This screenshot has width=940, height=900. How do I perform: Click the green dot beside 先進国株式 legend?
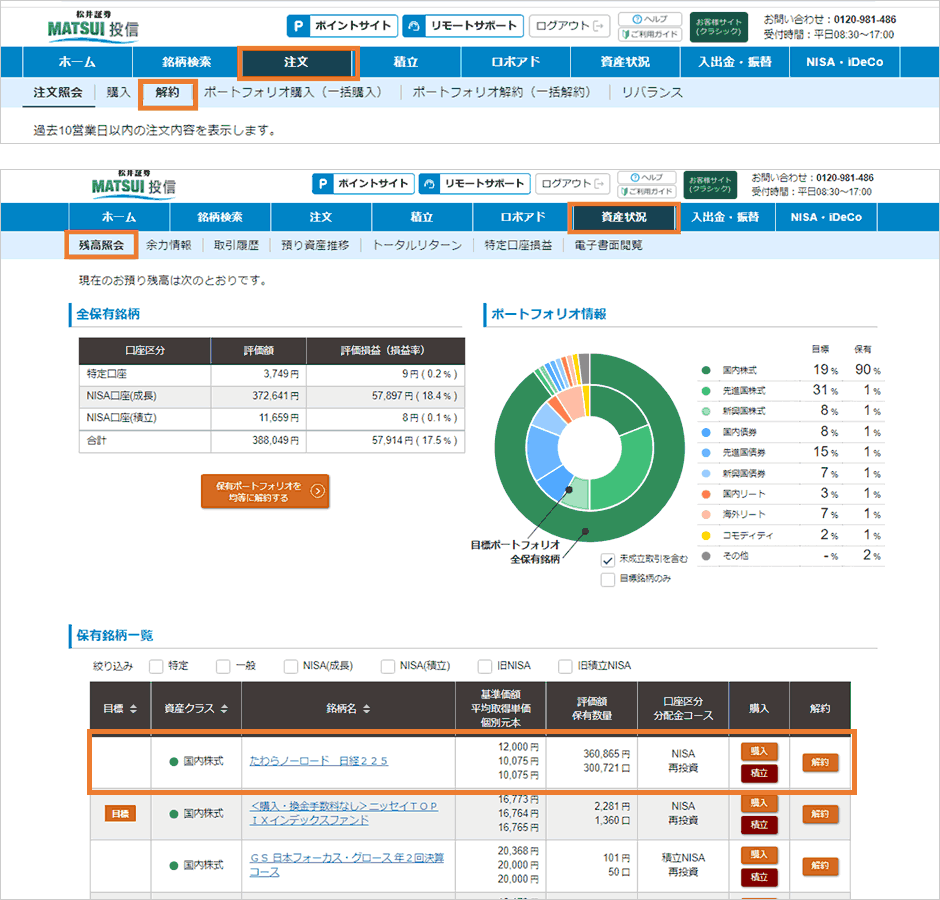706,390
